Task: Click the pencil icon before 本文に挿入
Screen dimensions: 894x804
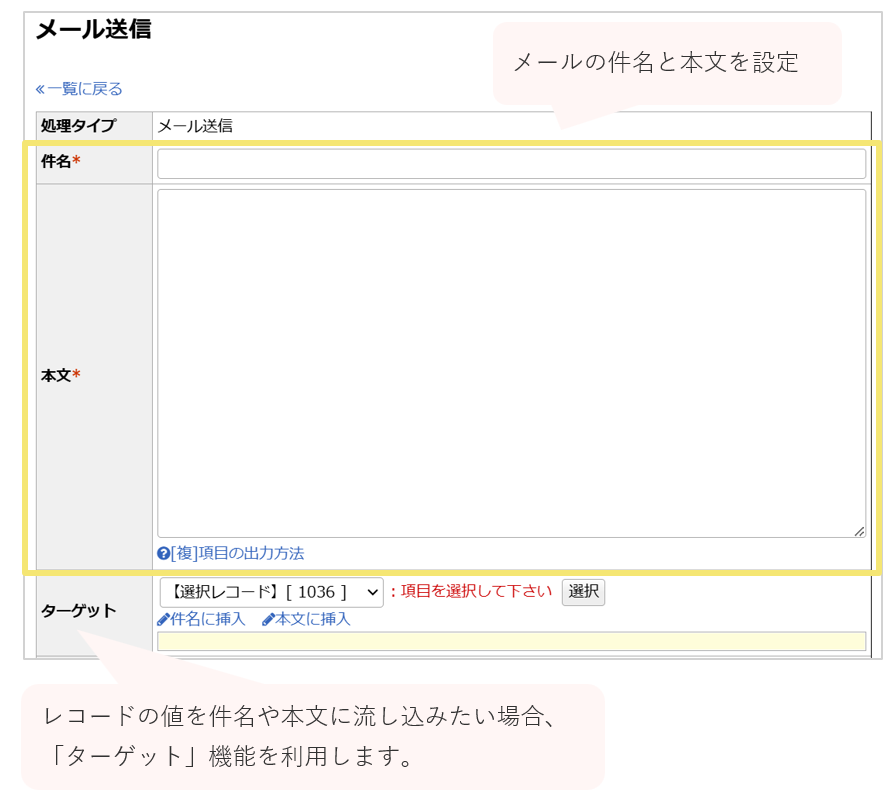Action: [268, 620]
